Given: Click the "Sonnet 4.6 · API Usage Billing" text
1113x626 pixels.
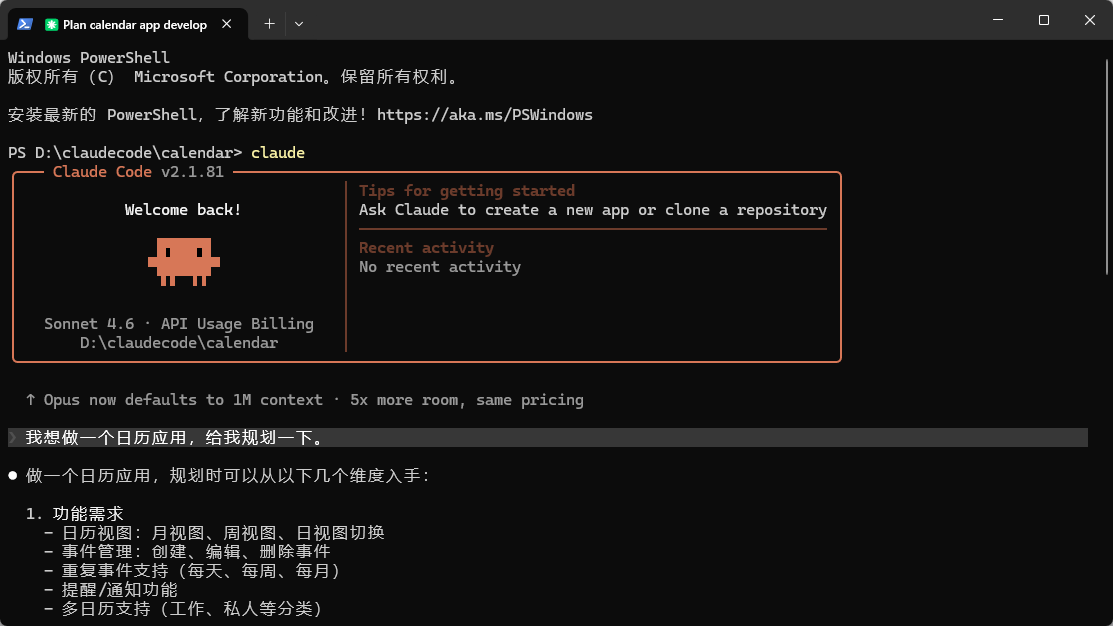Looking at the screenshot, I should 179,324.
